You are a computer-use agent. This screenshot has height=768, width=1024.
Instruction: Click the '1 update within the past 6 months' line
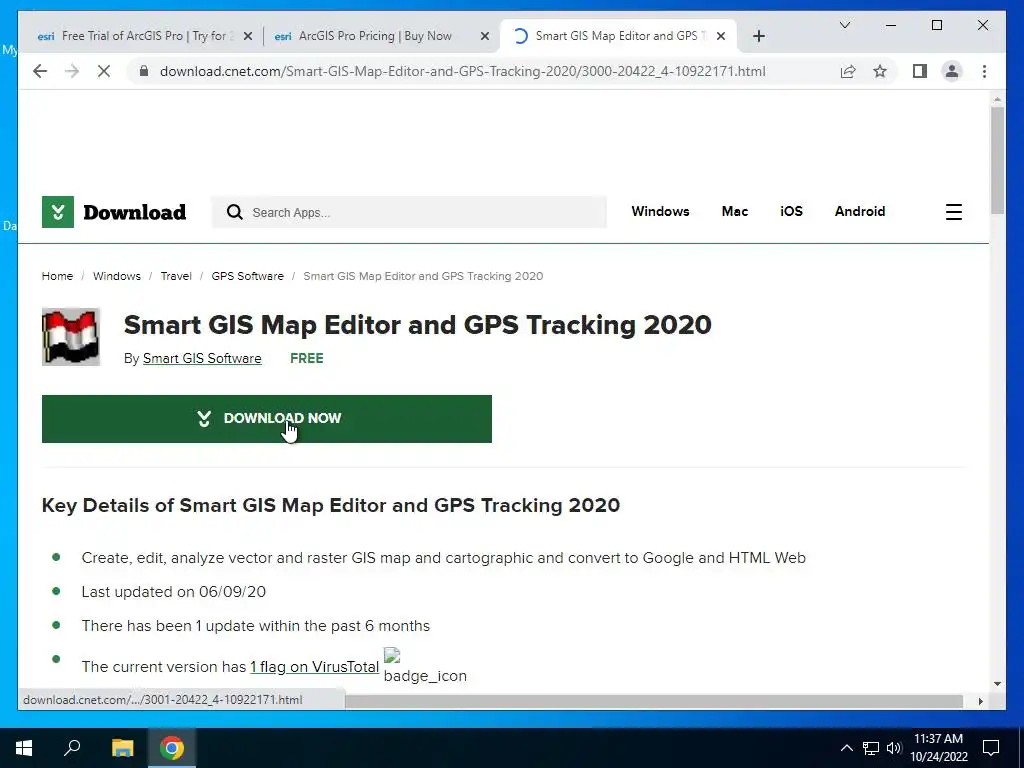click(x=255, y=626)
